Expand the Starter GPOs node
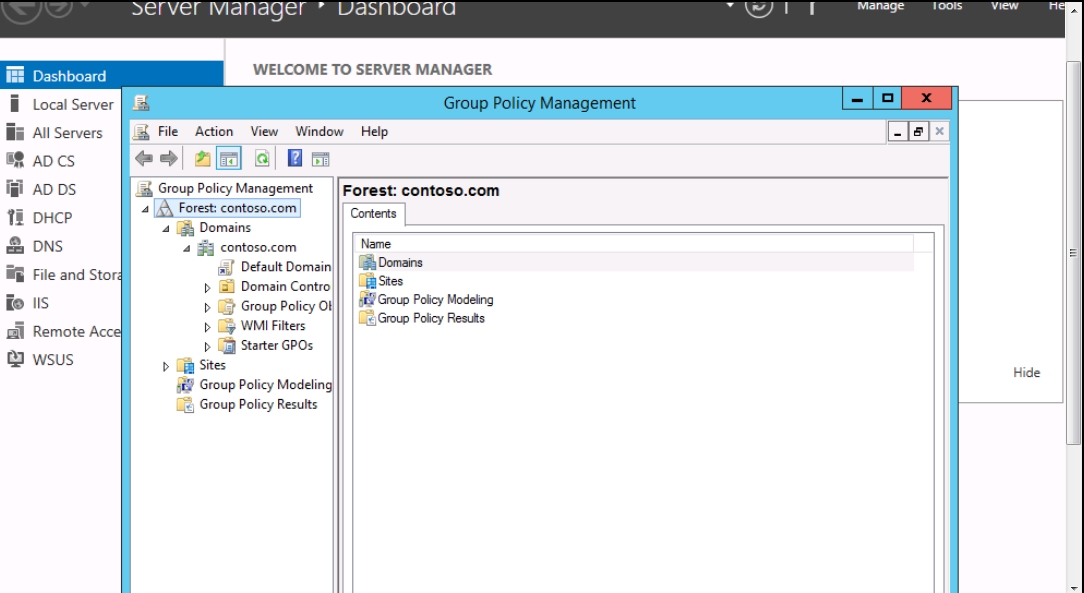1084x593 pixels. click(207, 346)
